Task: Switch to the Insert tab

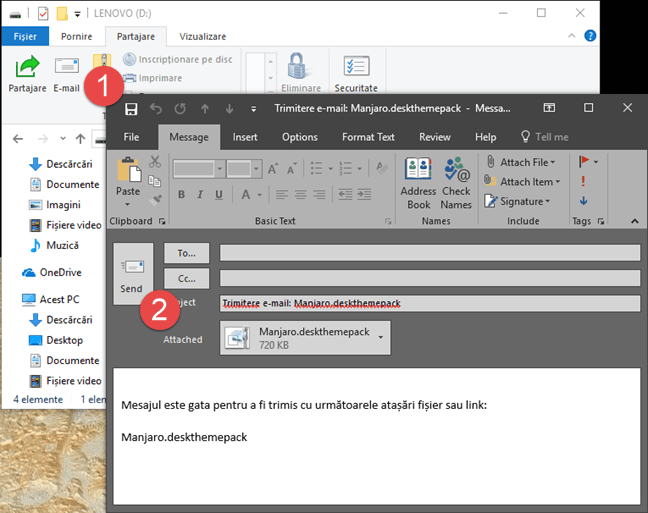Action: pyautogui.click(x=245, y=137)
